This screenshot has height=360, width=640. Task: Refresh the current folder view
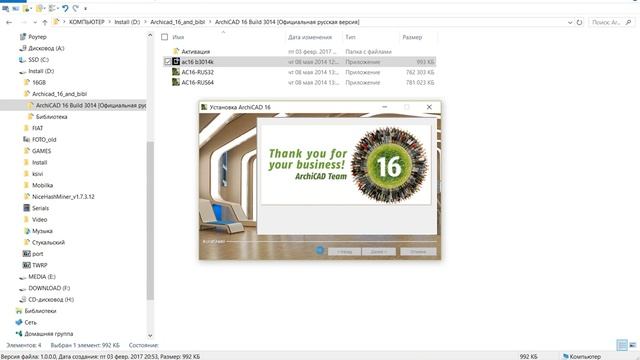coord(579,22)
